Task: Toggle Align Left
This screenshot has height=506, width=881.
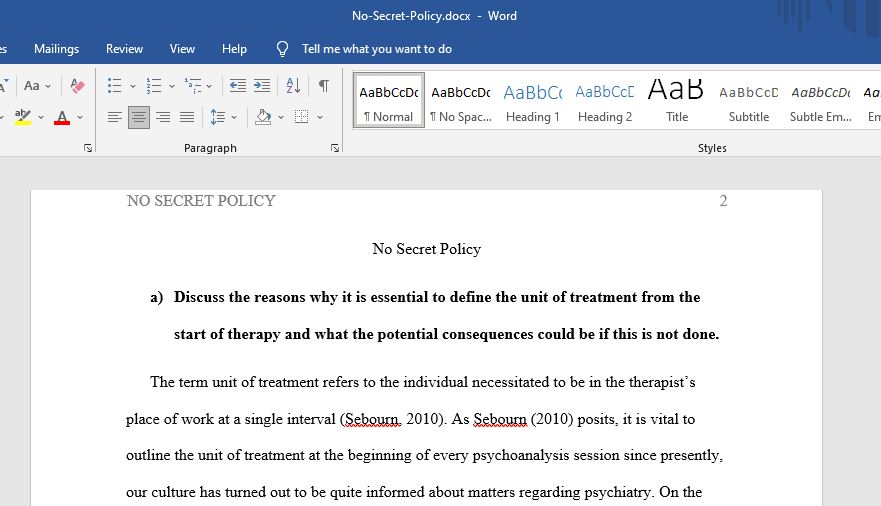Action: [115, 117]
